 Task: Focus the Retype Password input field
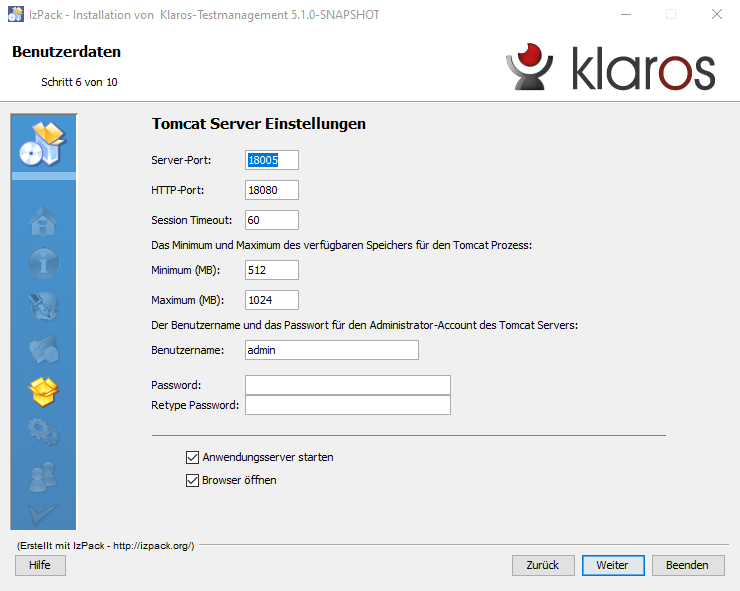point(348,405)
